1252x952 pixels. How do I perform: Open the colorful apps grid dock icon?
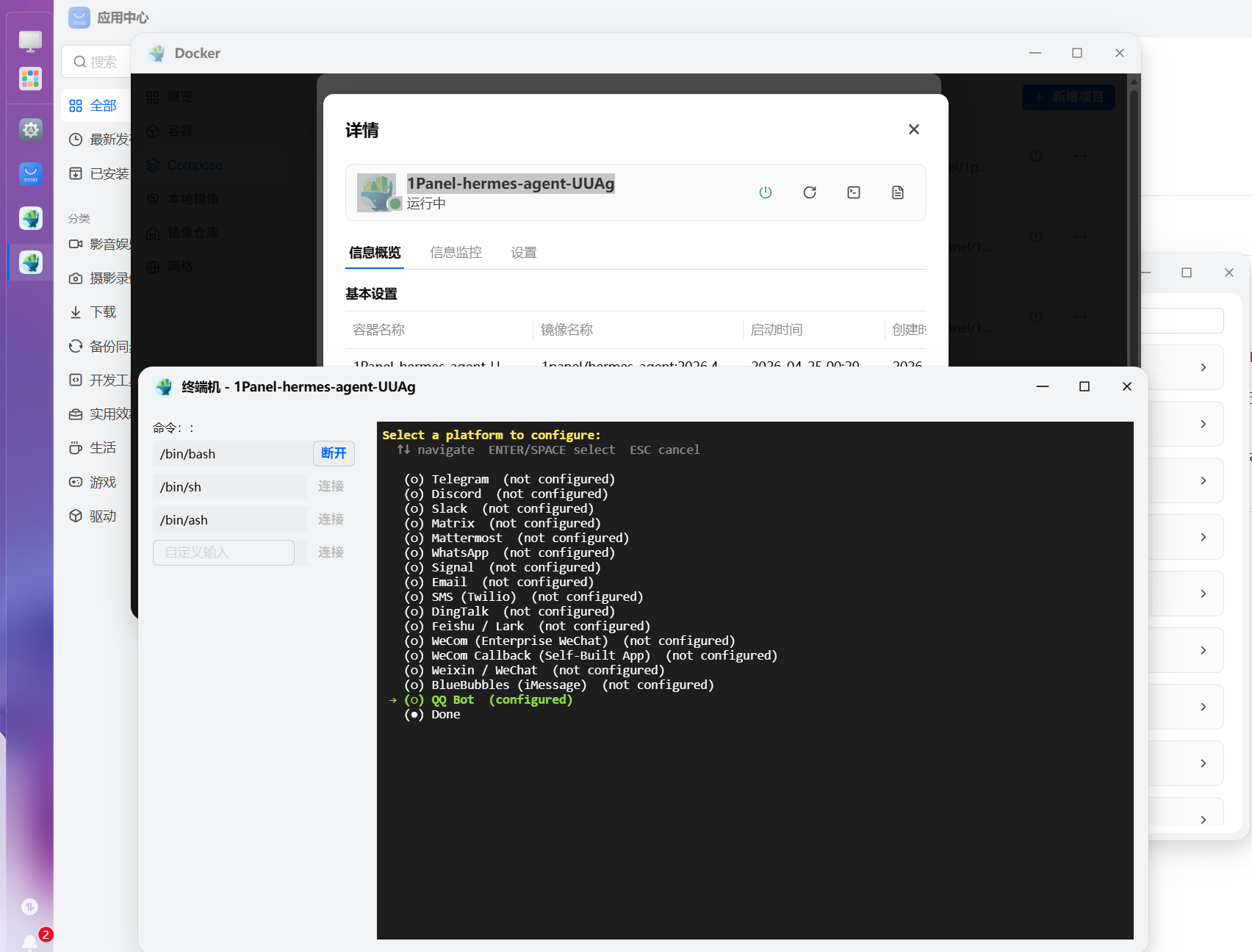30,79
